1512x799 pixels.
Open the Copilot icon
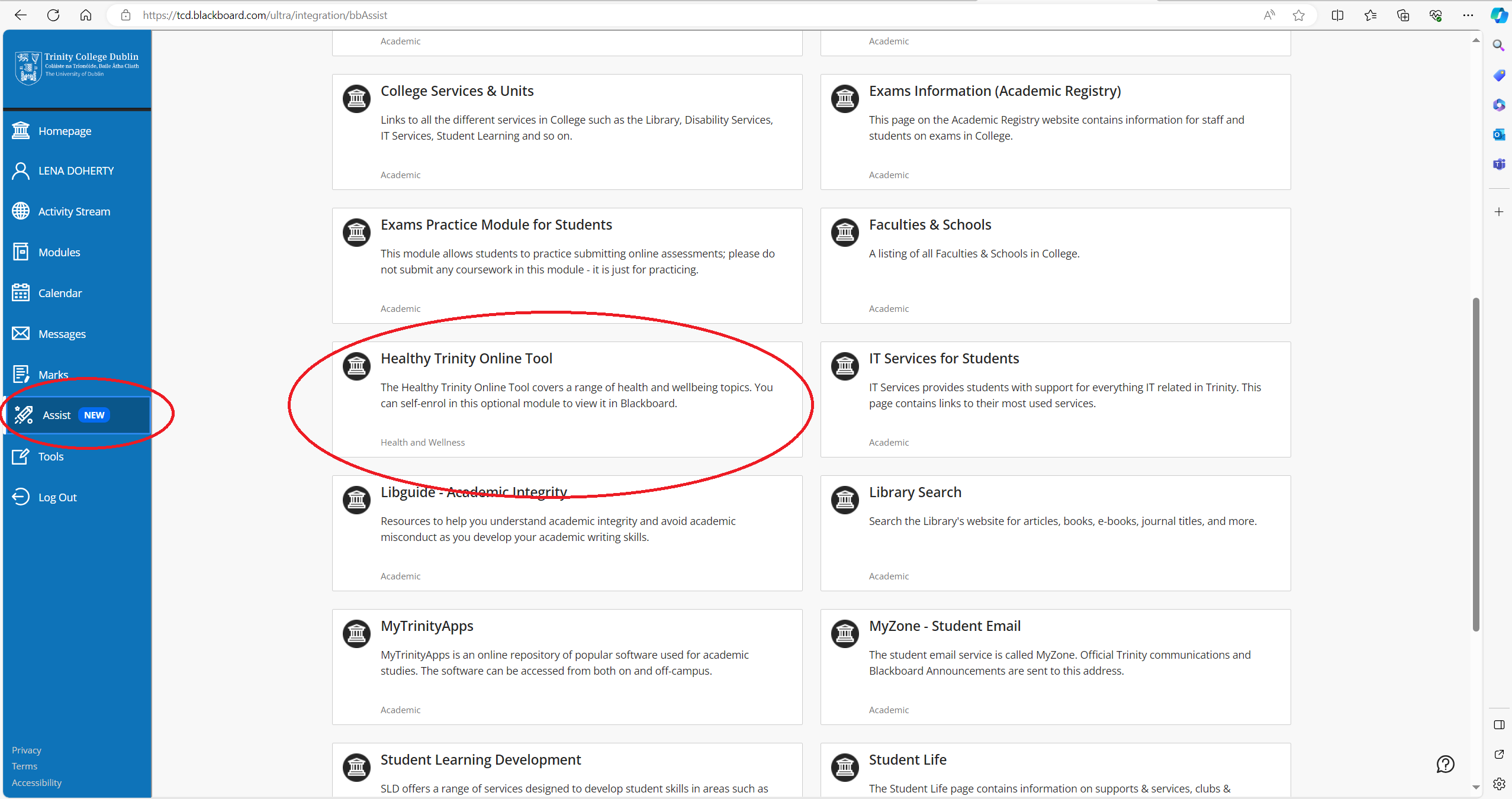pyautogui.click(x=1499, y=15)
